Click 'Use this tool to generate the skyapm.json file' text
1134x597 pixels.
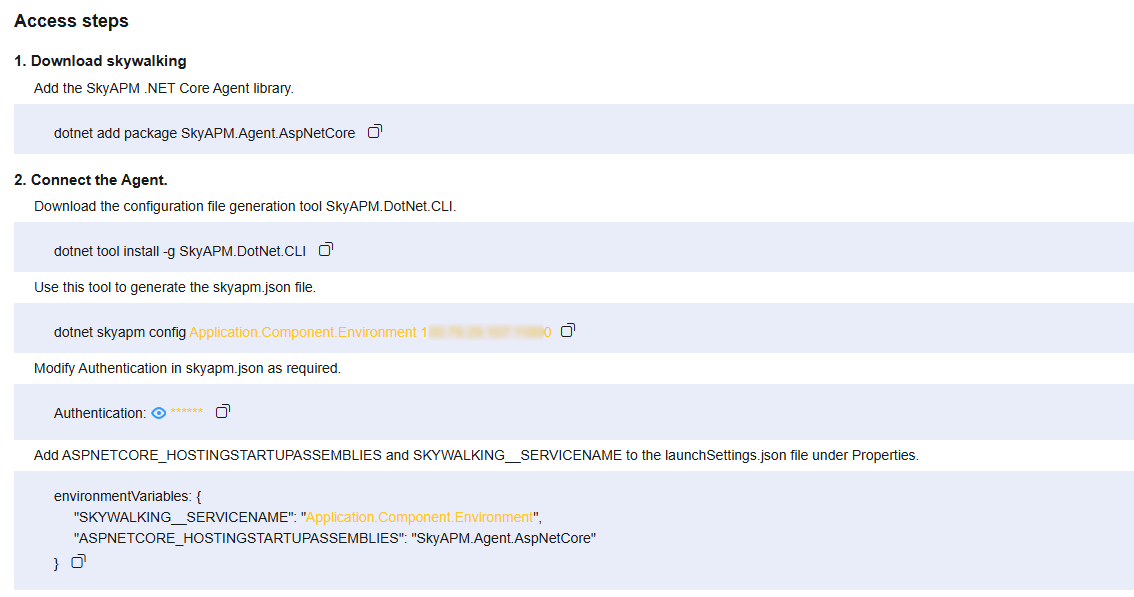tap(175, 287)
